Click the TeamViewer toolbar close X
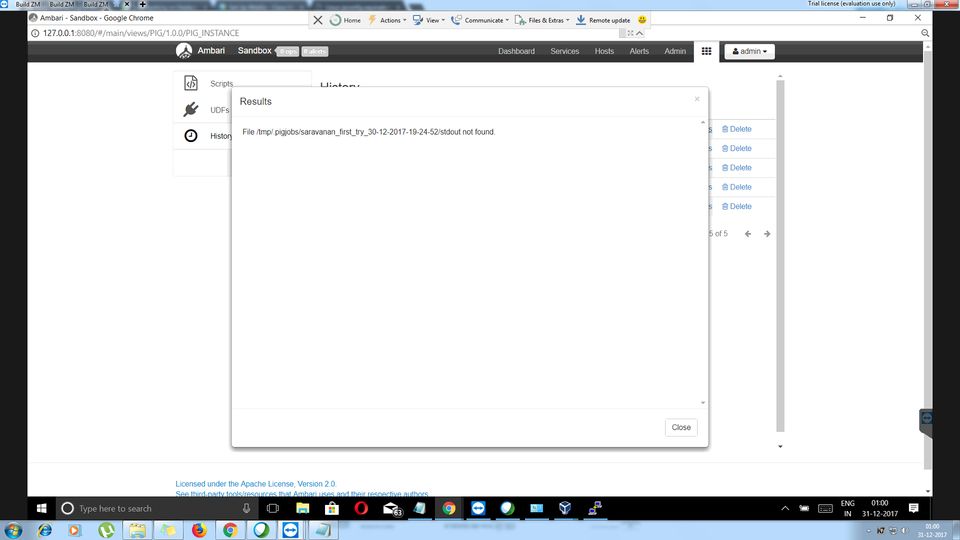 tap(318, 20)
